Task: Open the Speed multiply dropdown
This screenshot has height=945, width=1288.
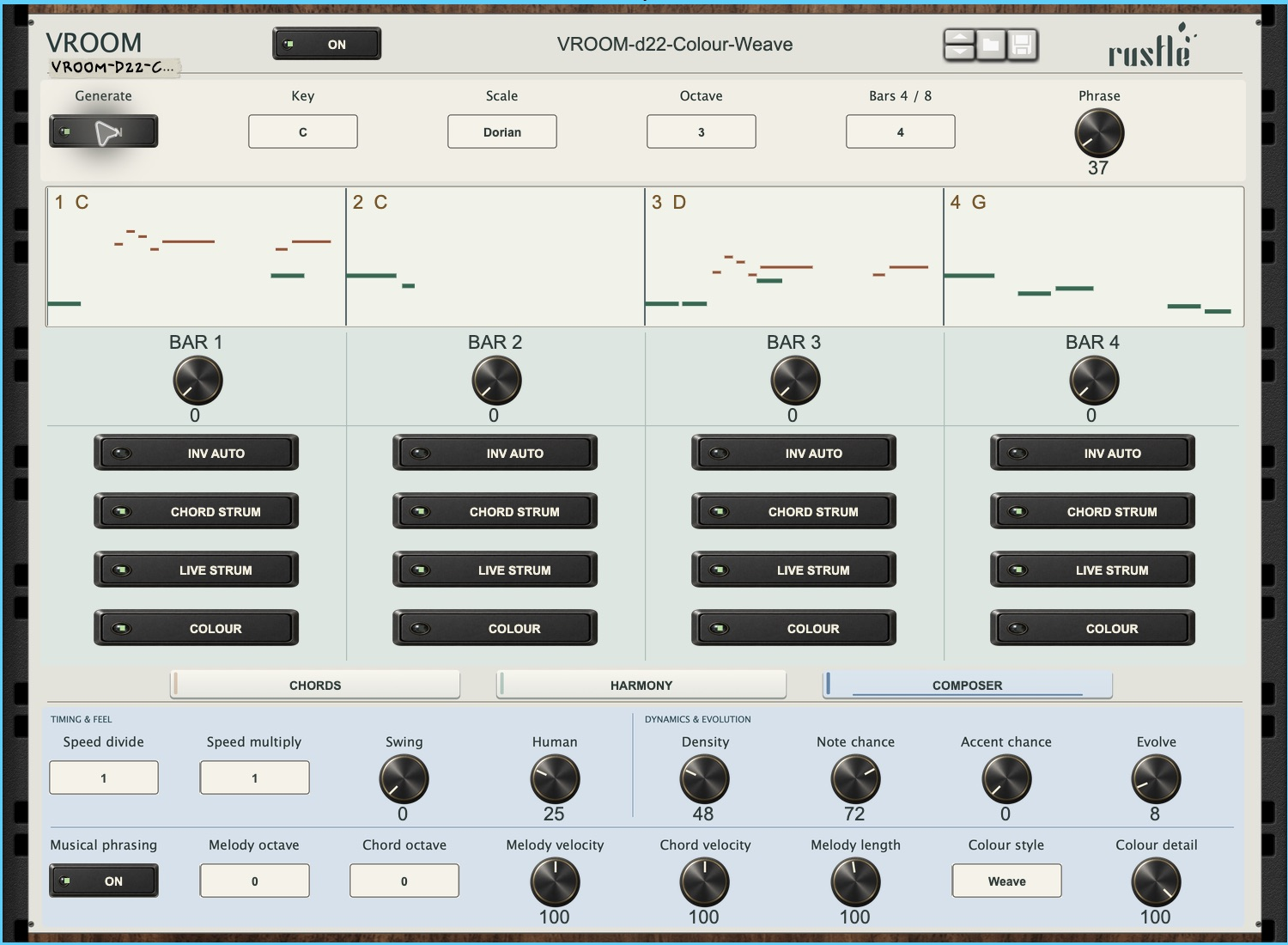Action: (255, 777)
